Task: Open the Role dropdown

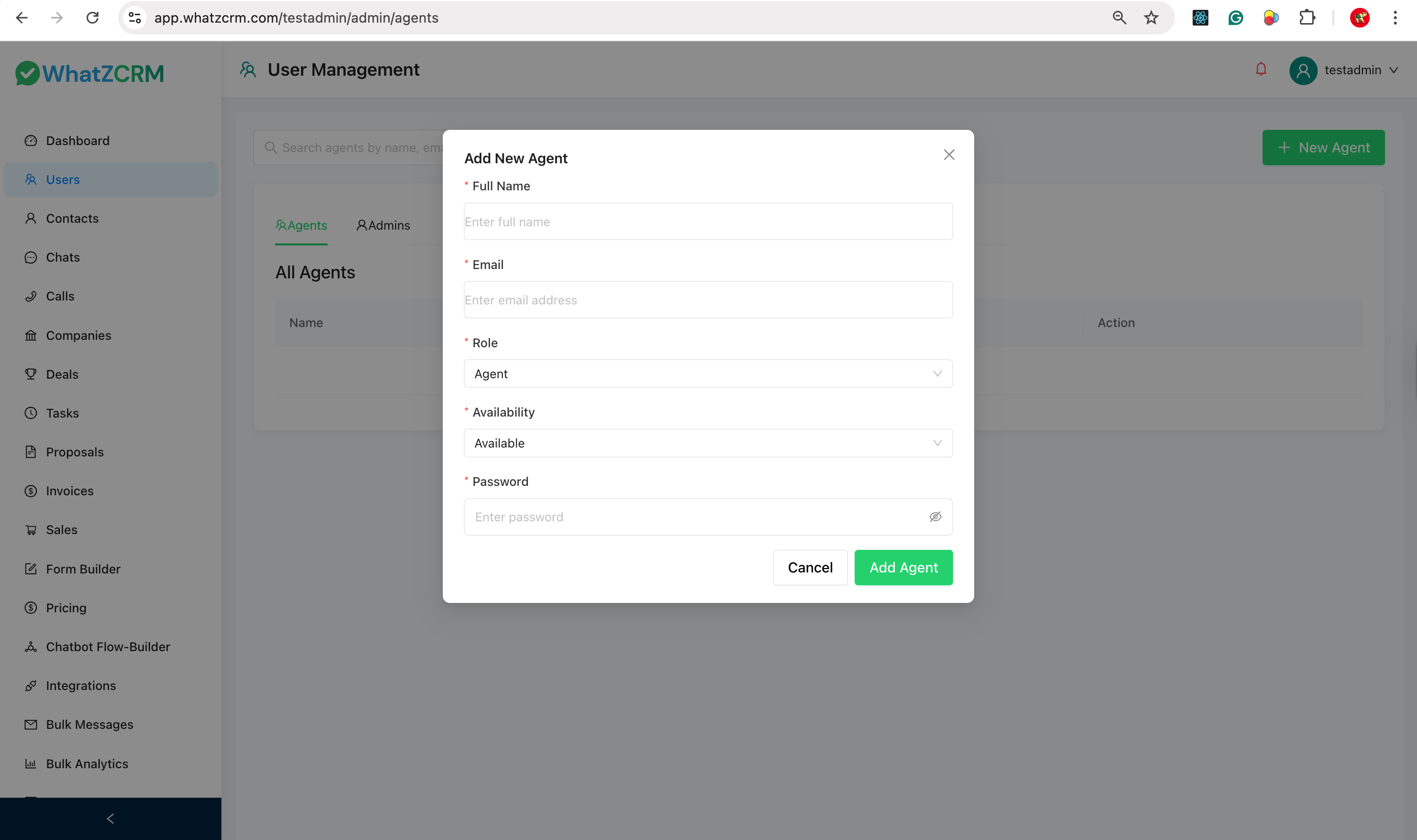Action: [708, 374]
